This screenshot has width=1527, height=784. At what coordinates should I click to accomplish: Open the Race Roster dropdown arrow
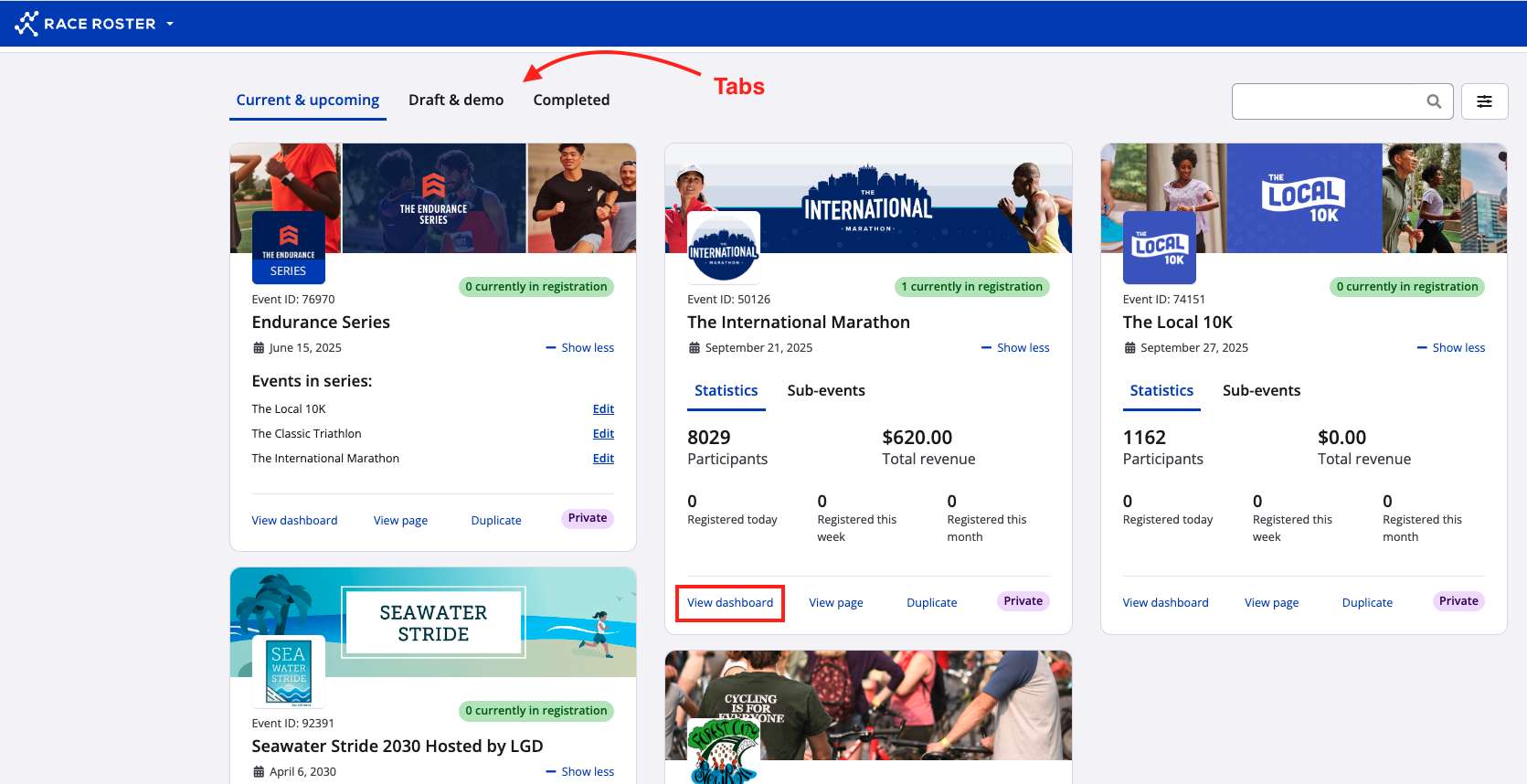coord(170,24)
